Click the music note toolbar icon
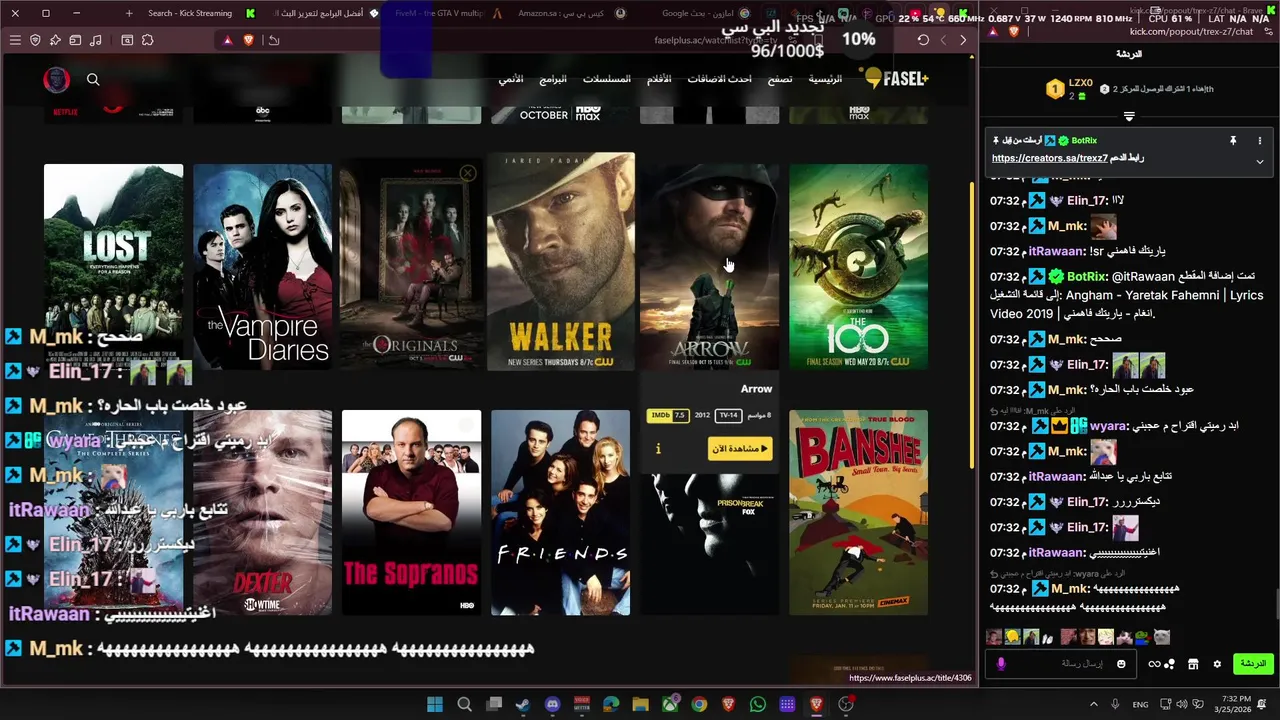The image size is (1280, 720). [x=95, y=40]
